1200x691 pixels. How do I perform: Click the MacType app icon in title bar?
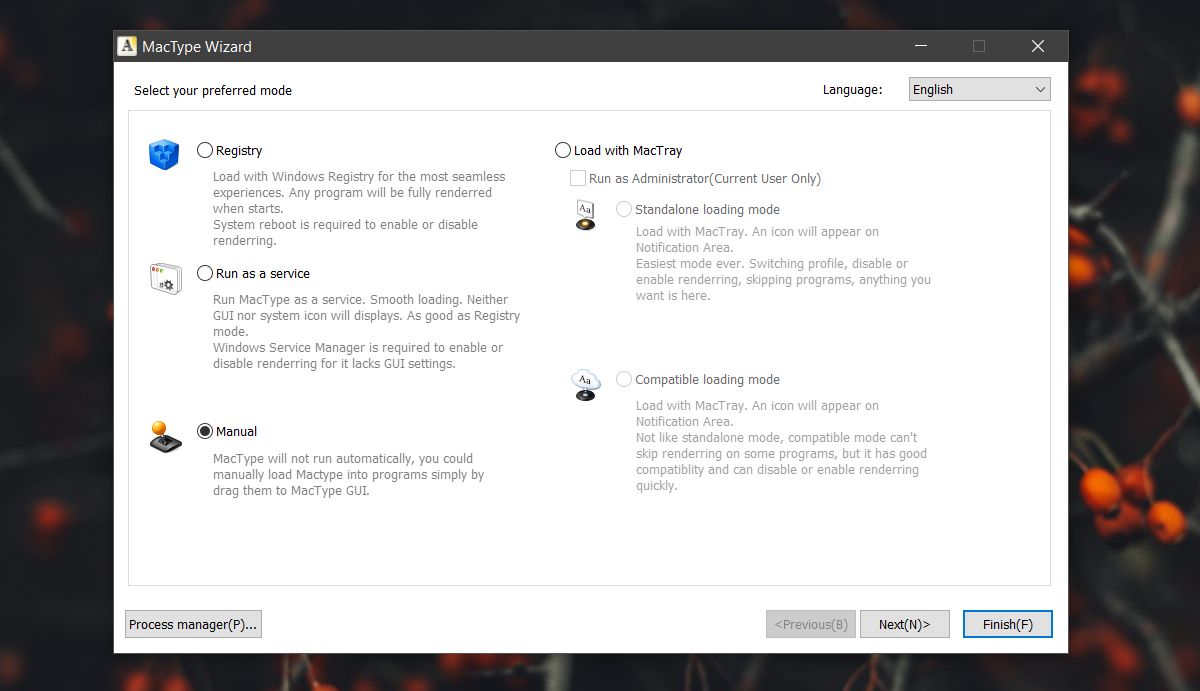(x=127, y=46)
